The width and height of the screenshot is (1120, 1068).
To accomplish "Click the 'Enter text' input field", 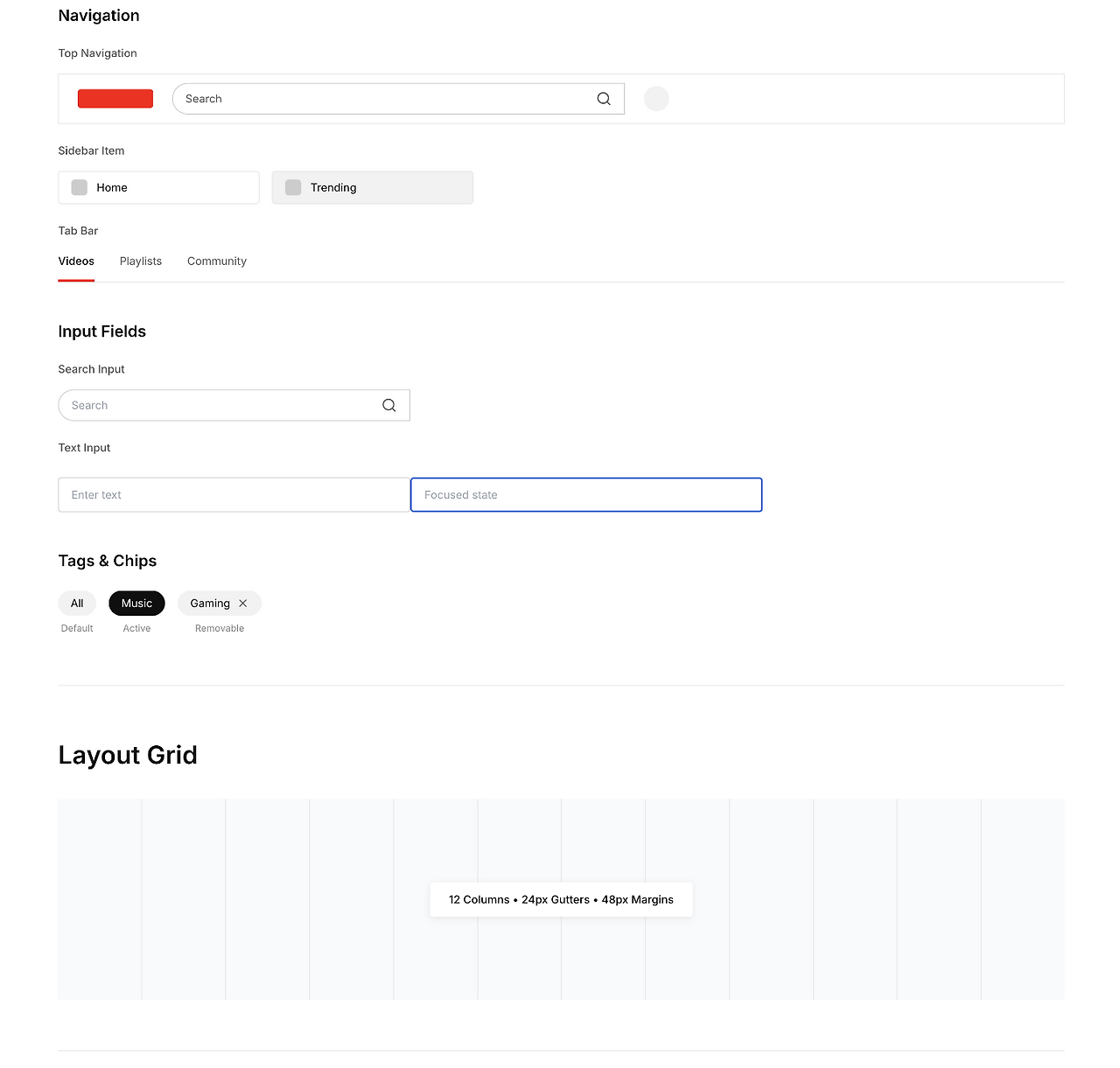I will 234,495.
